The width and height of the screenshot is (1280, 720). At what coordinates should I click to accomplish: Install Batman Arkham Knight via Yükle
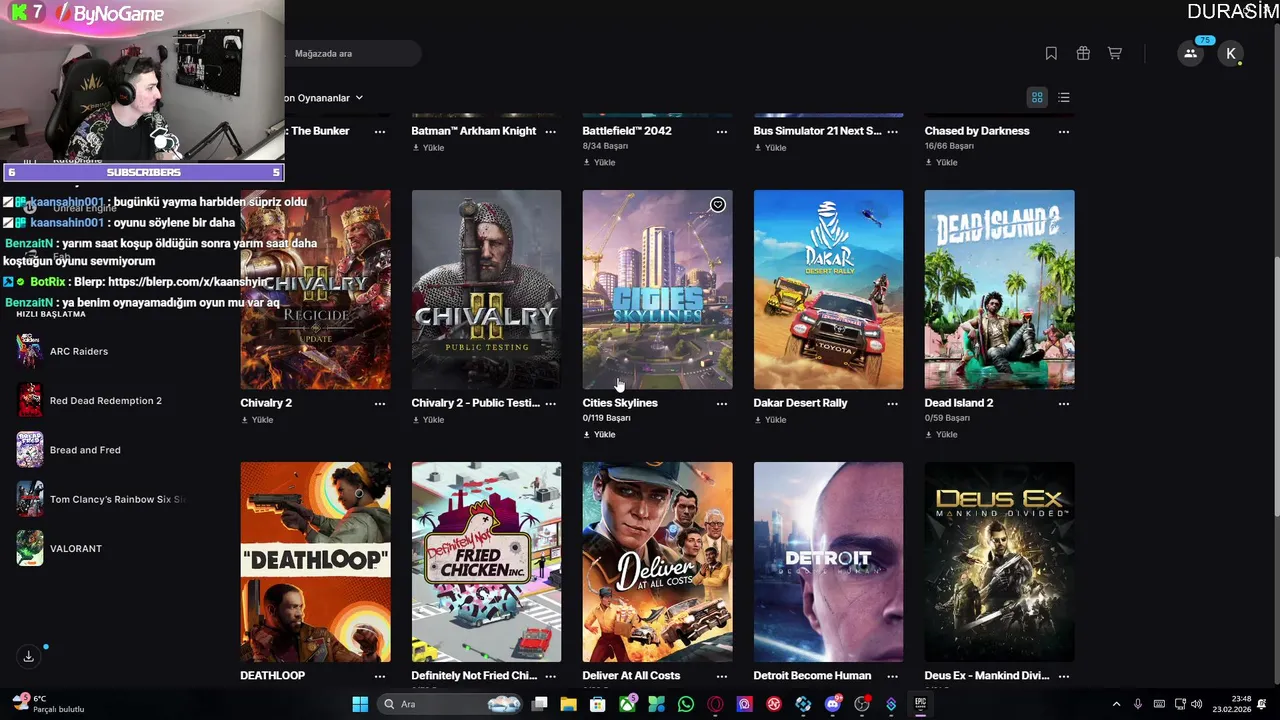click(x=428, y=148)
